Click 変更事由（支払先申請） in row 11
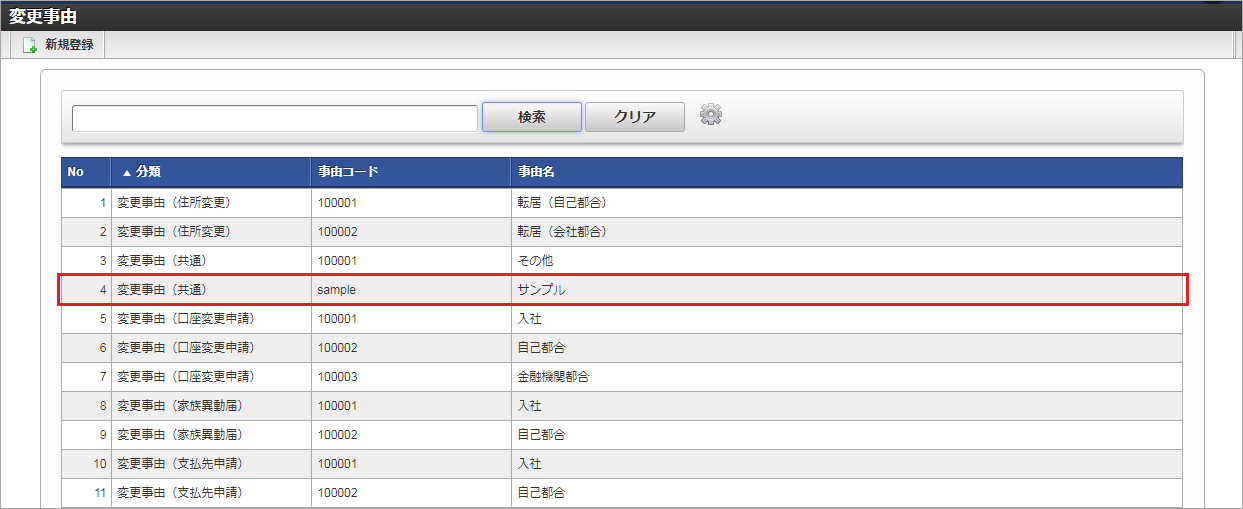This screenshot has height=509, width=1243. [x=180, y=493]
